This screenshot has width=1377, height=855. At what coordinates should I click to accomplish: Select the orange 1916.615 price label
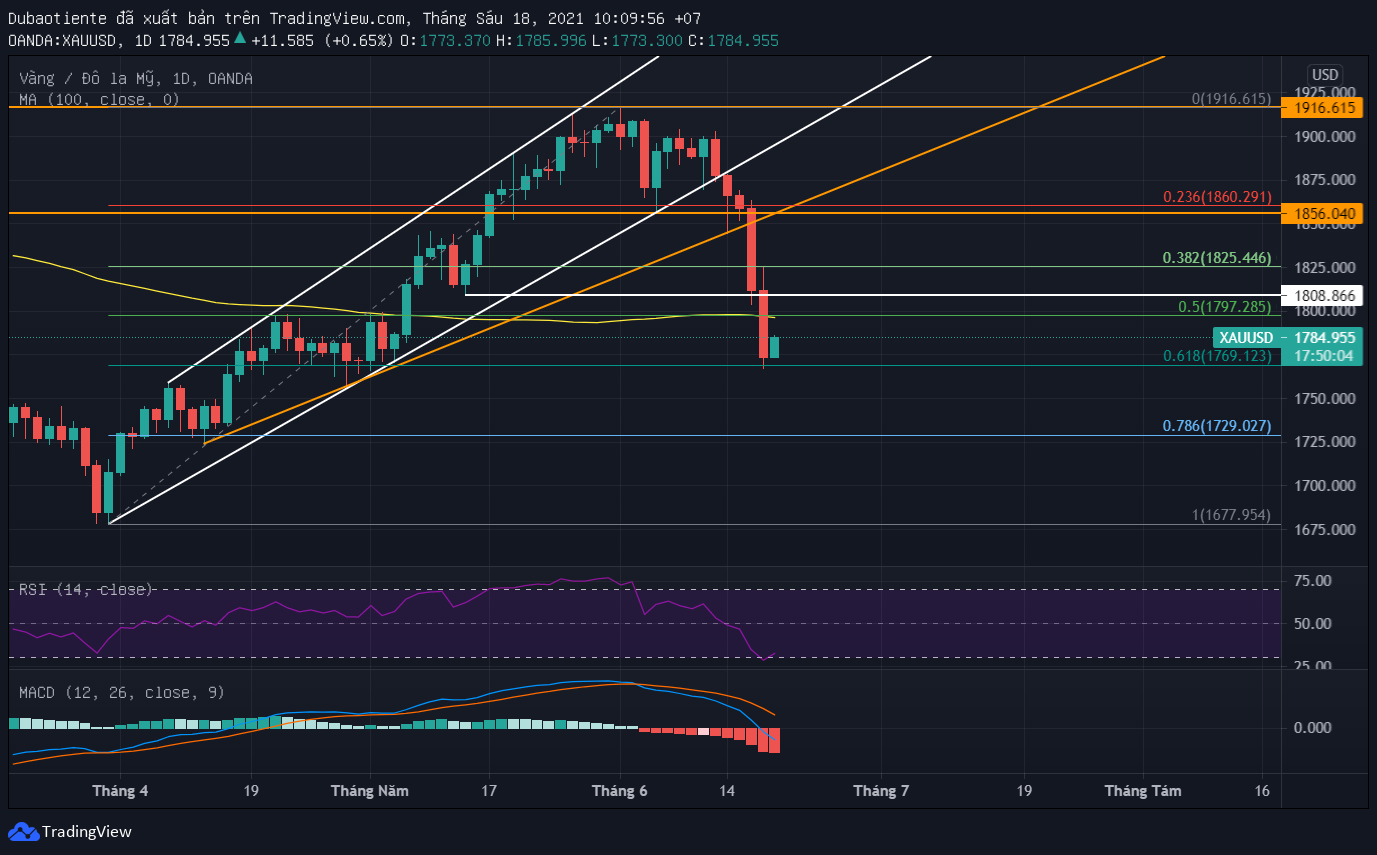click(1324, 107)
